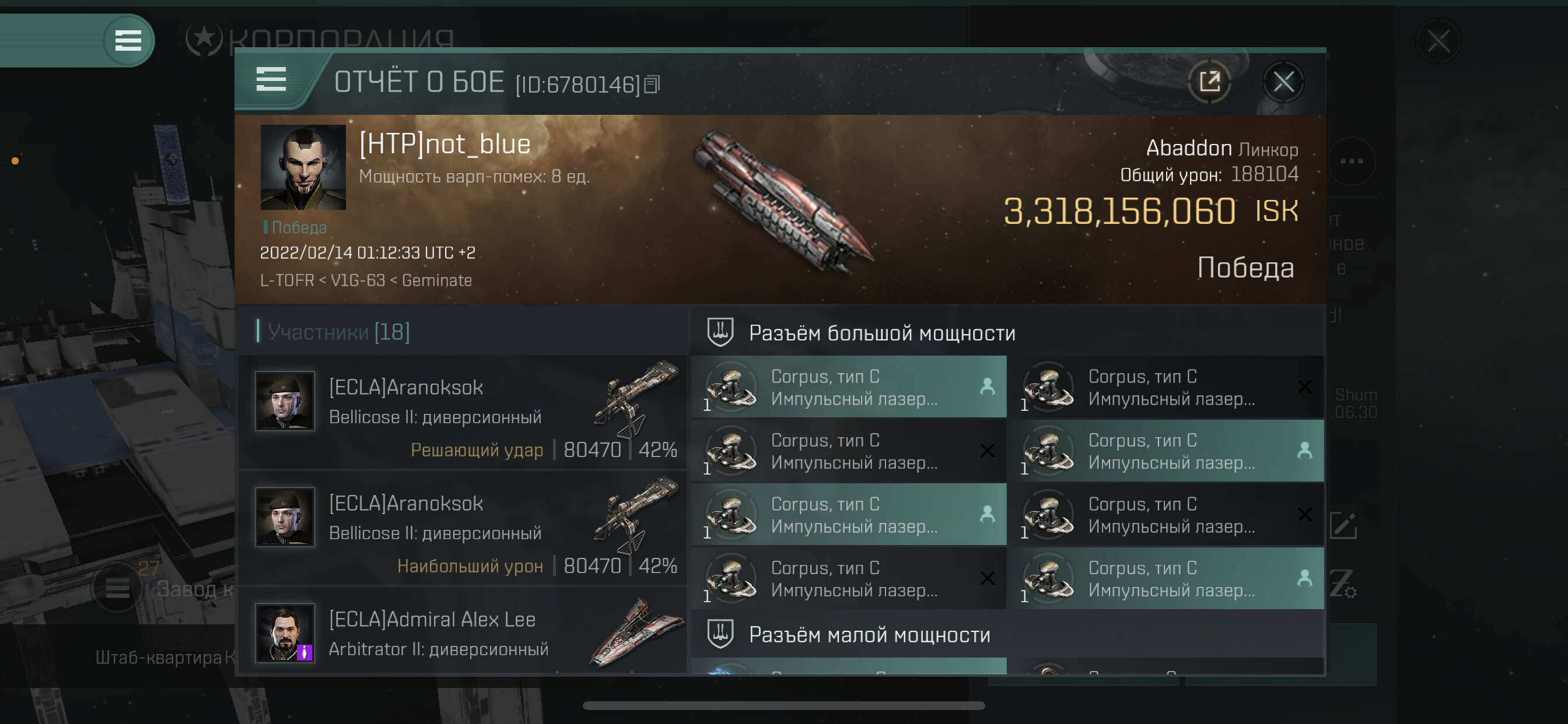Open the not_blue pilot portrait
Viewport: 1568px width, 724px height.
point(303,167)
